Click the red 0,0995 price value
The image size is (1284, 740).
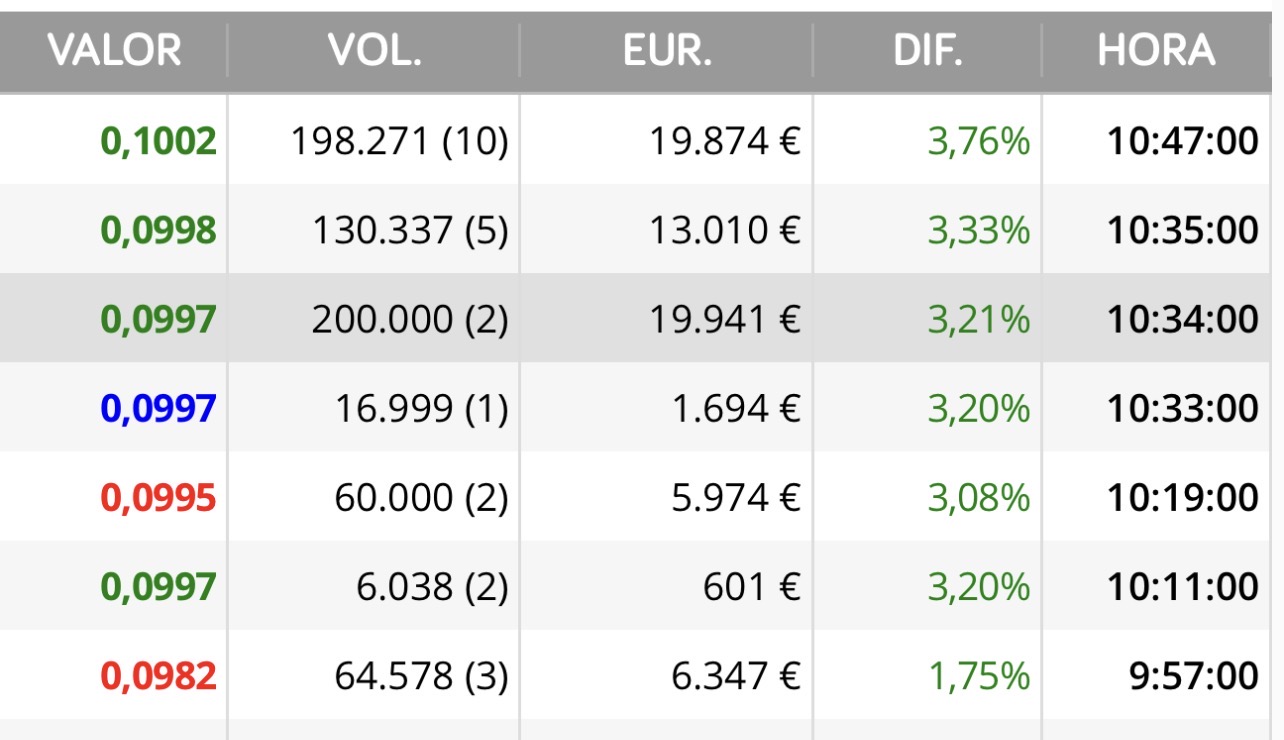[158, 497]
